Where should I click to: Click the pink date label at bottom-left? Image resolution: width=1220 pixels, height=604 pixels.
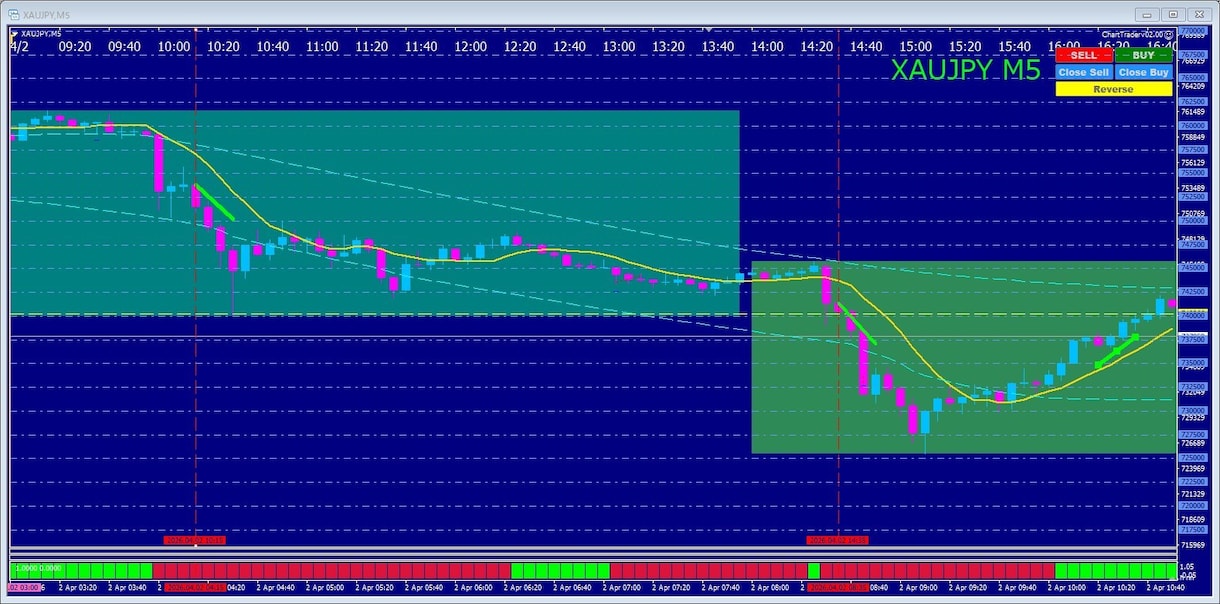point(26,588)
